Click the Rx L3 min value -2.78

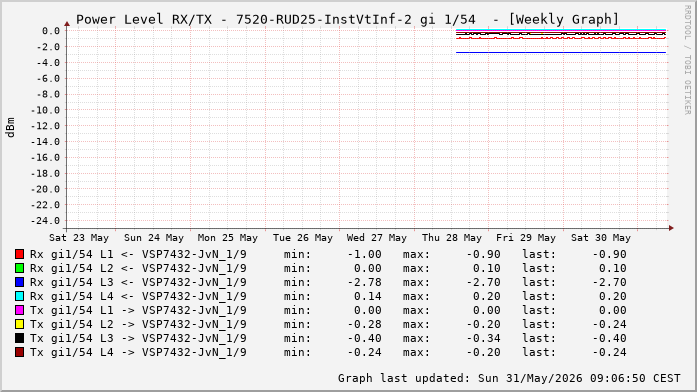click(365, 282)
